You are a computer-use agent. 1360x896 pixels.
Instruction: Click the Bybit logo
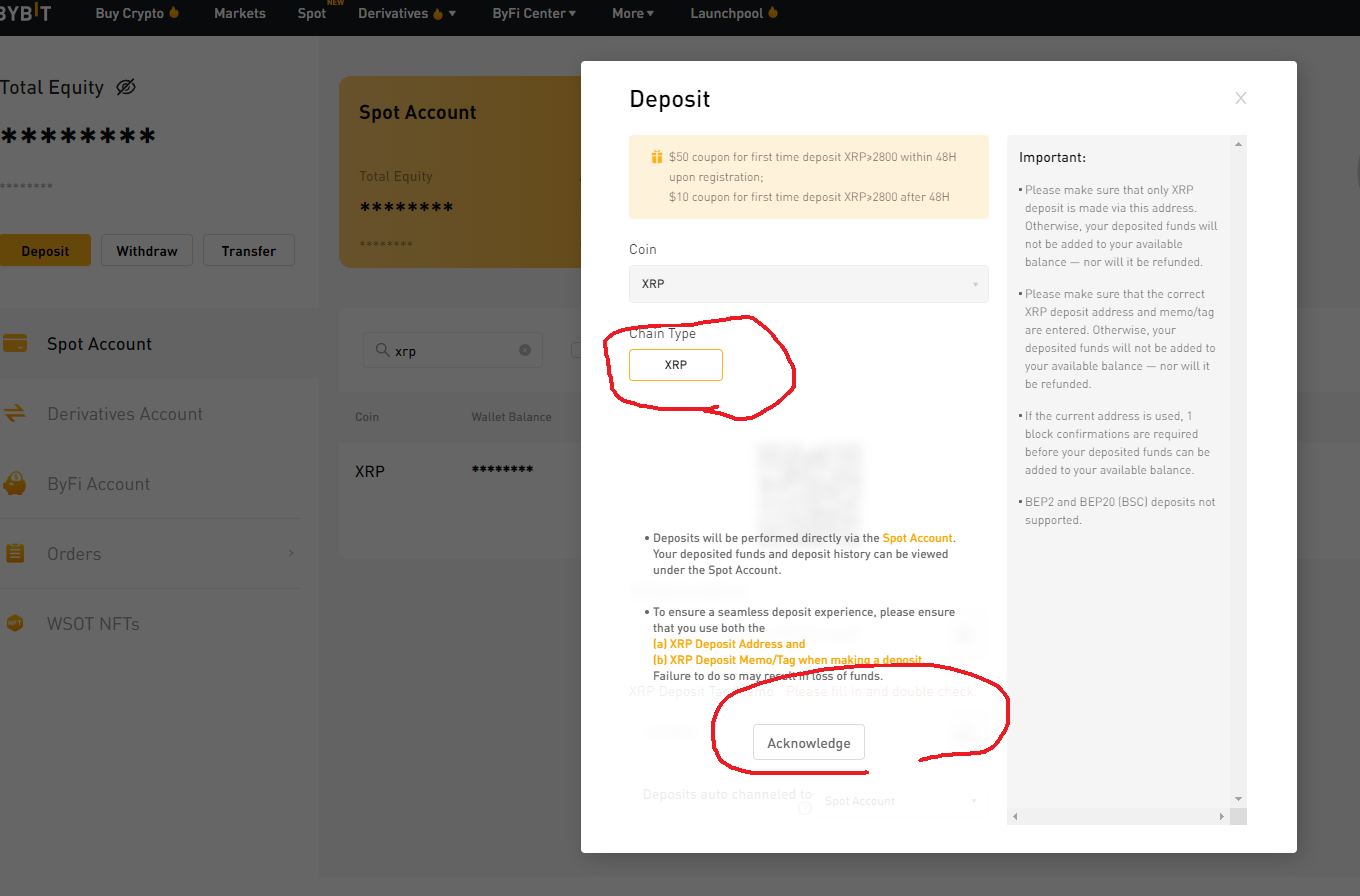point(25,14)
